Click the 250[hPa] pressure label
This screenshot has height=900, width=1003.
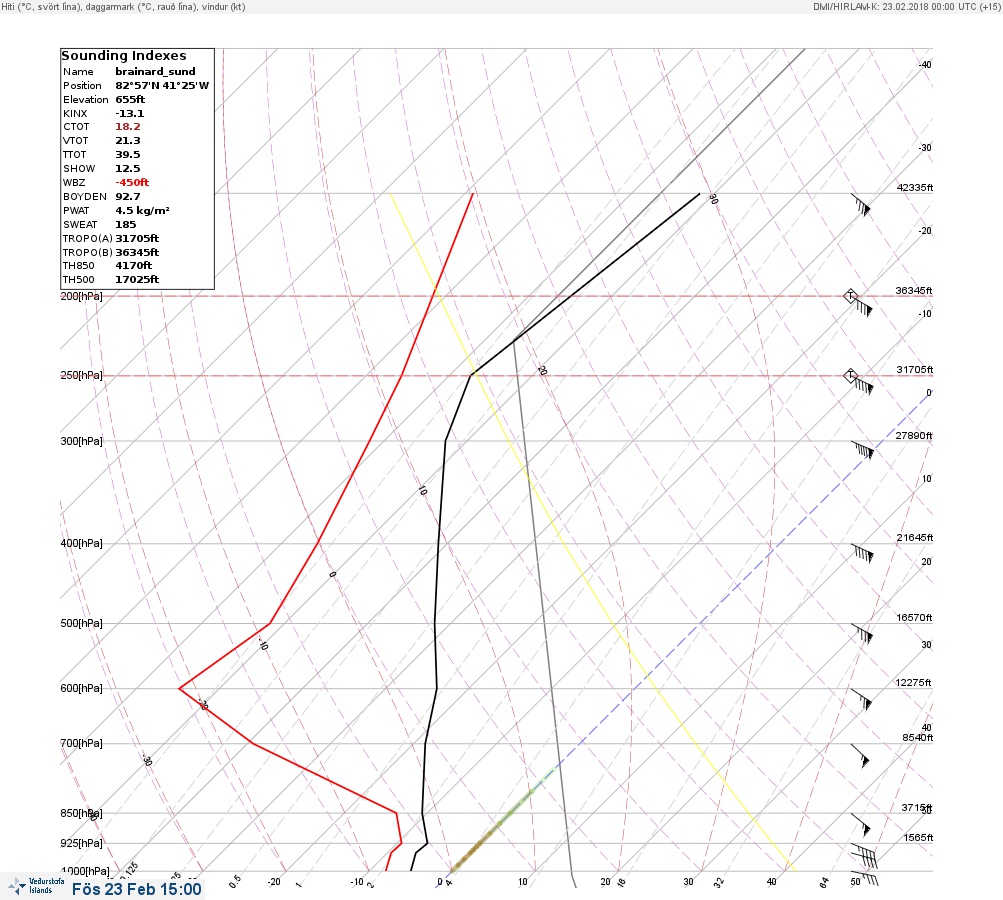tap(81, 375)
